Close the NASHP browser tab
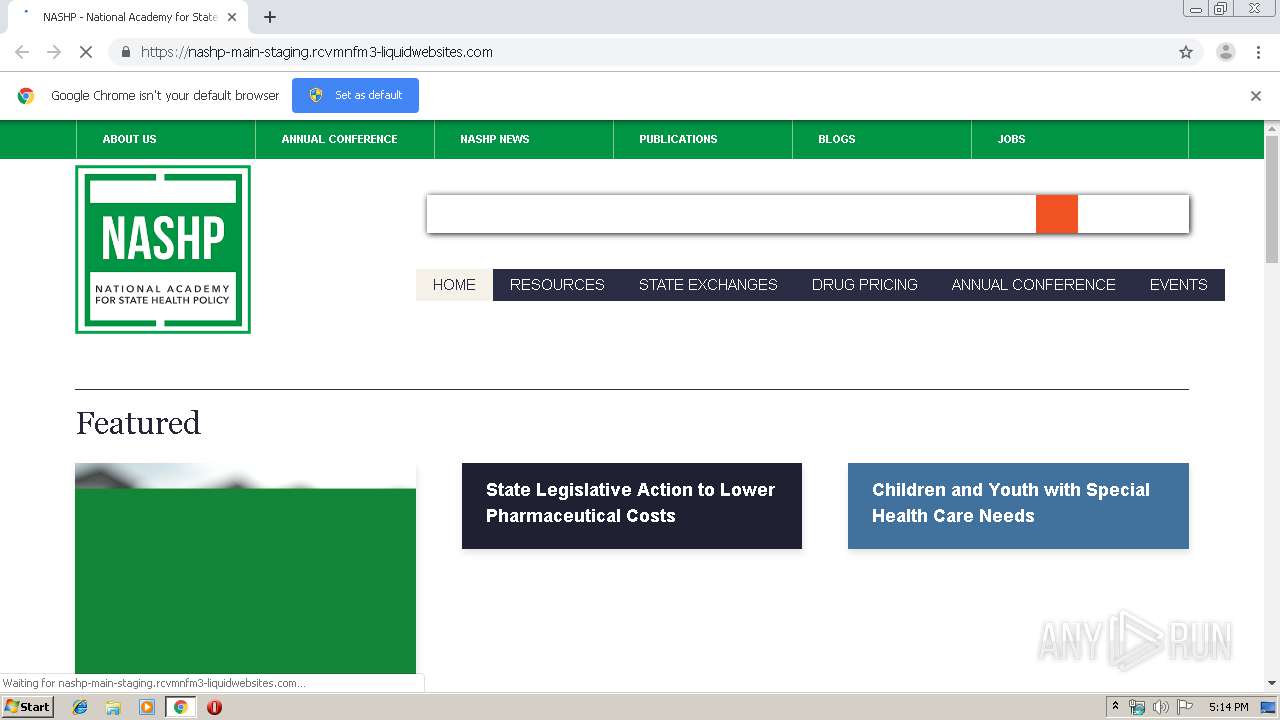This screenshot has height=720, width=1280. coord(232,17)
